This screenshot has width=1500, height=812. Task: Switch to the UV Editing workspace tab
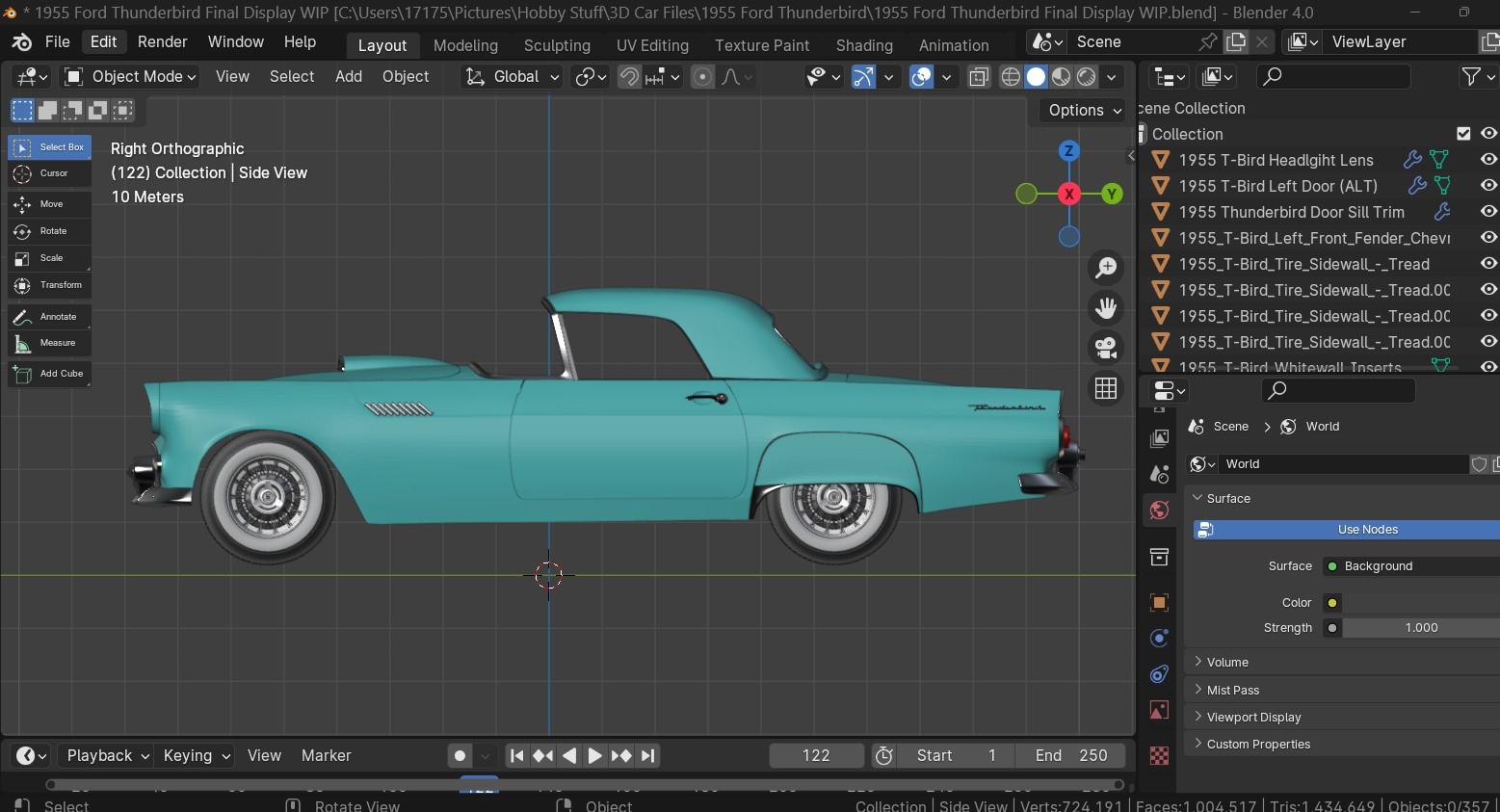point(652,45)
